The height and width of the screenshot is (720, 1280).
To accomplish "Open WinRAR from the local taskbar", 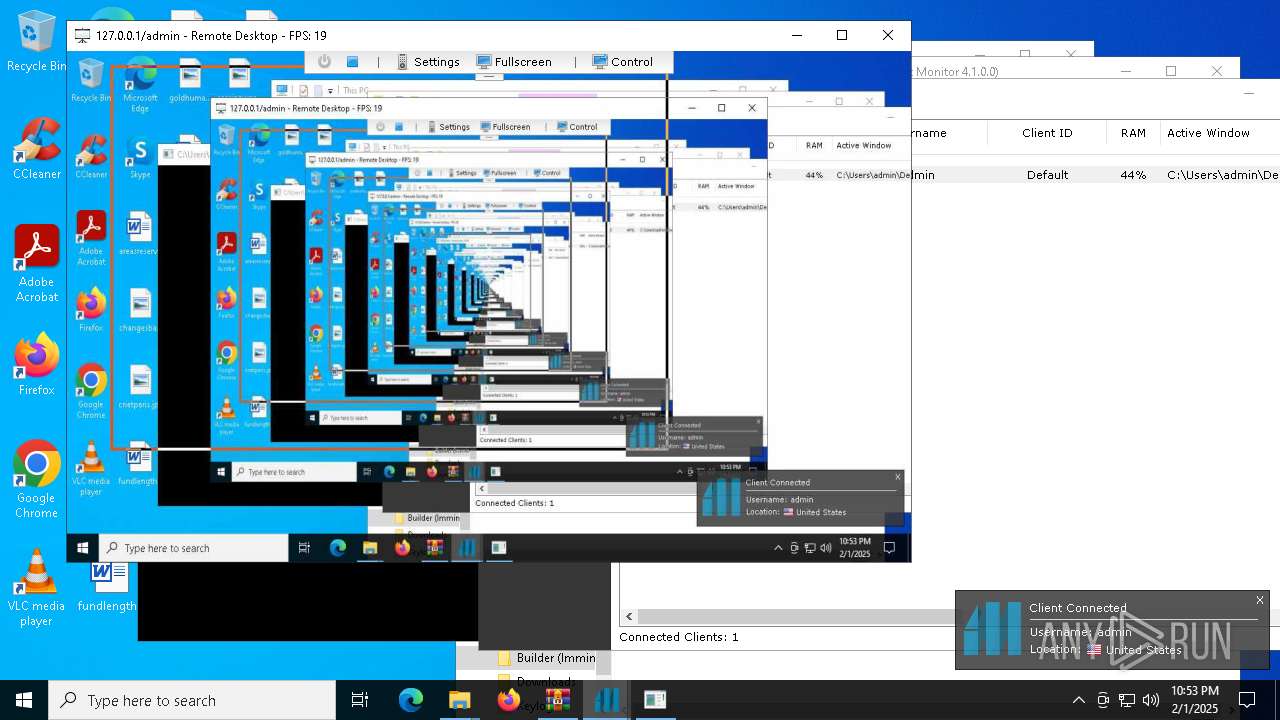I will [x=557, y=700].
